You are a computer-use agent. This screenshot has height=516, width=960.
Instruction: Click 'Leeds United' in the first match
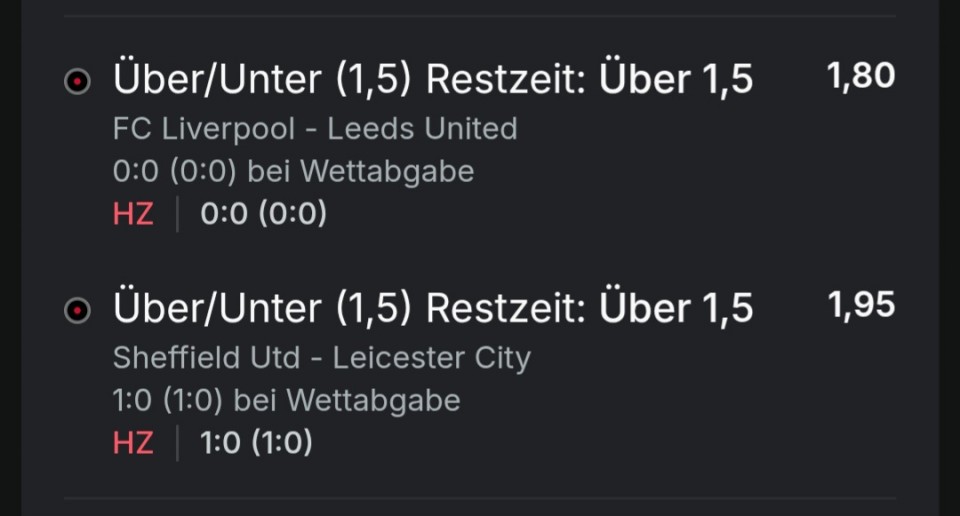423,129
